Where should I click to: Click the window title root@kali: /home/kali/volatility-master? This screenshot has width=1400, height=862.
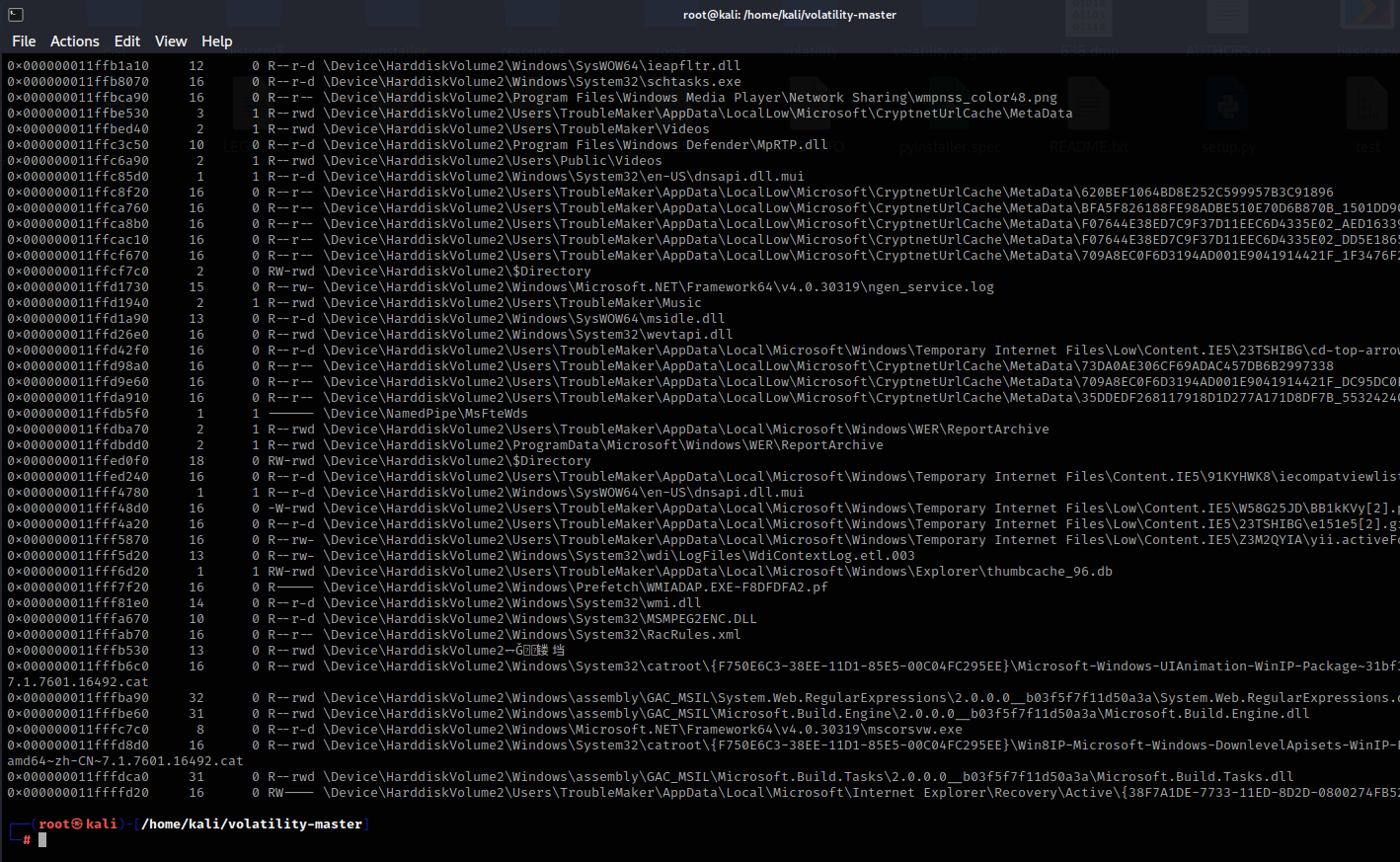790,15
